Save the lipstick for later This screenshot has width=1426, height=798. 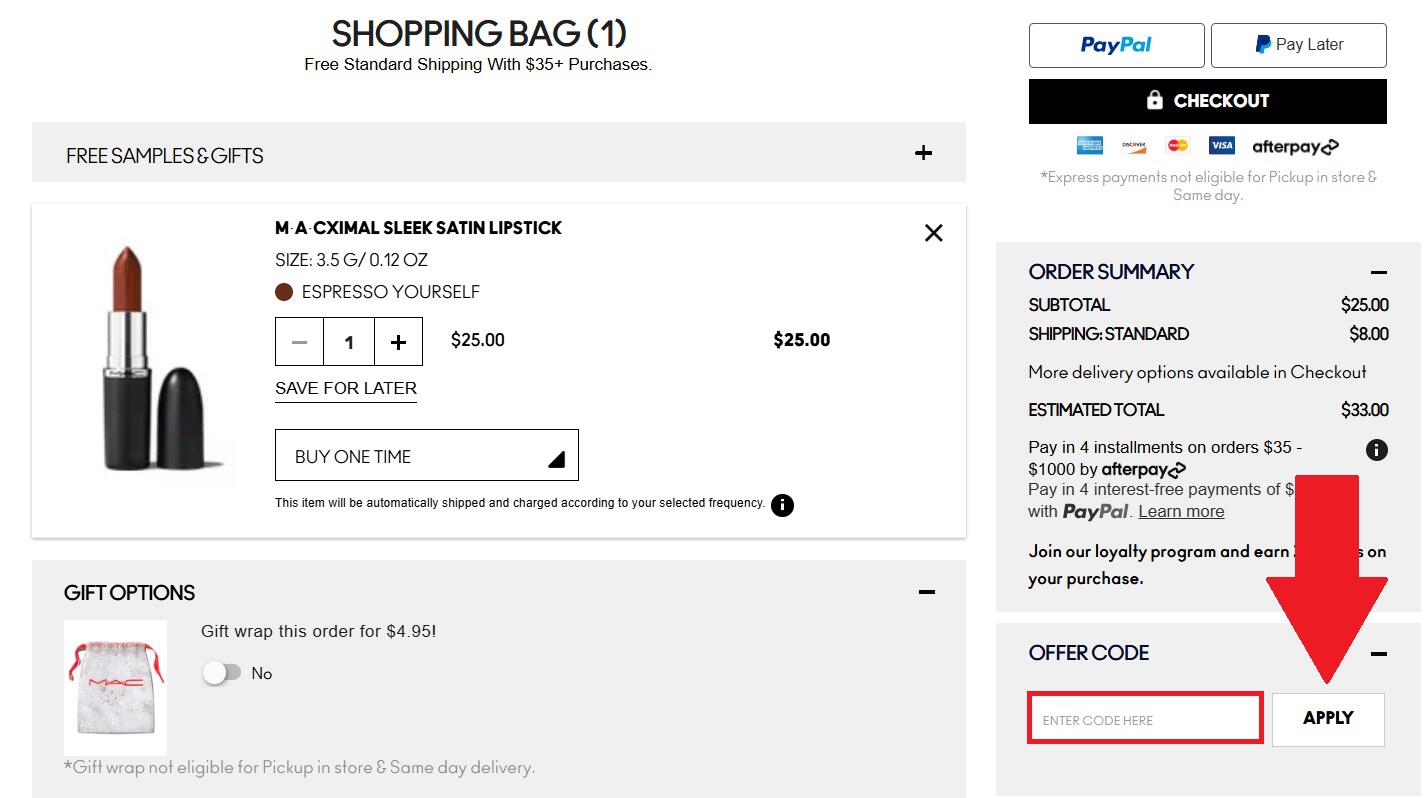point(345,388)
